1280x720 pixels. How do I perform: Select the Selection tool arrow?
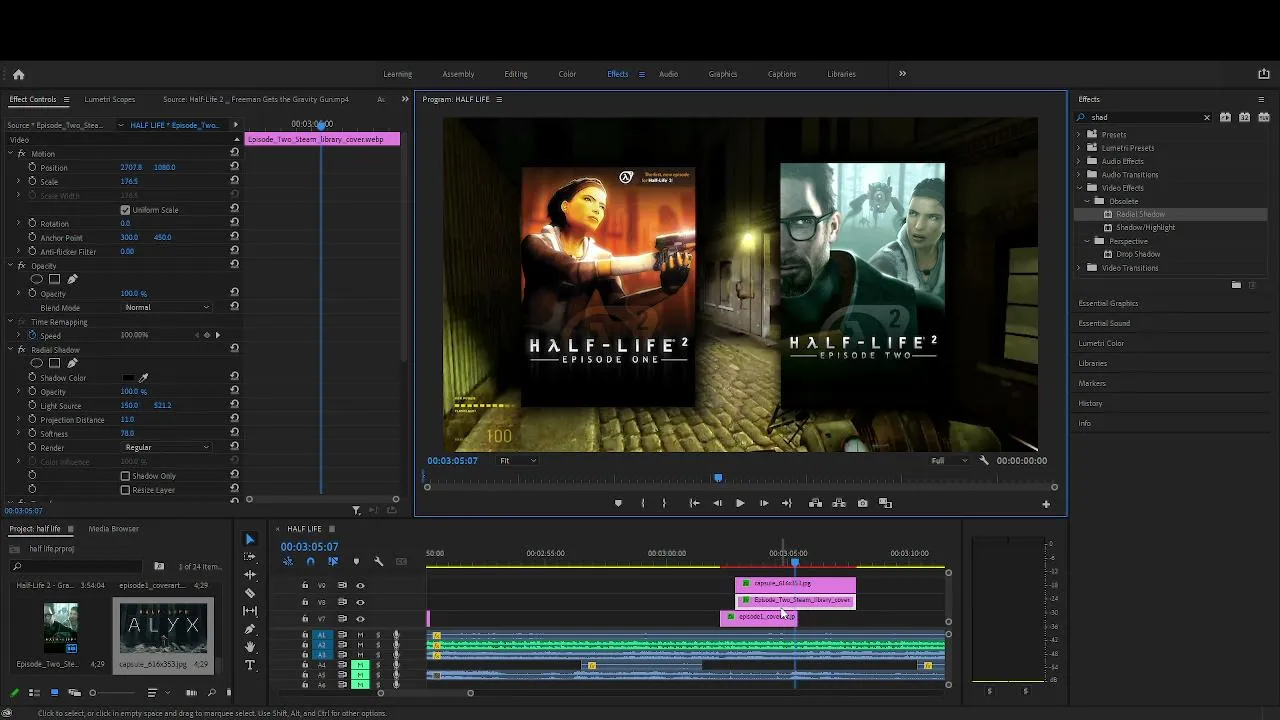coord(250,539)
